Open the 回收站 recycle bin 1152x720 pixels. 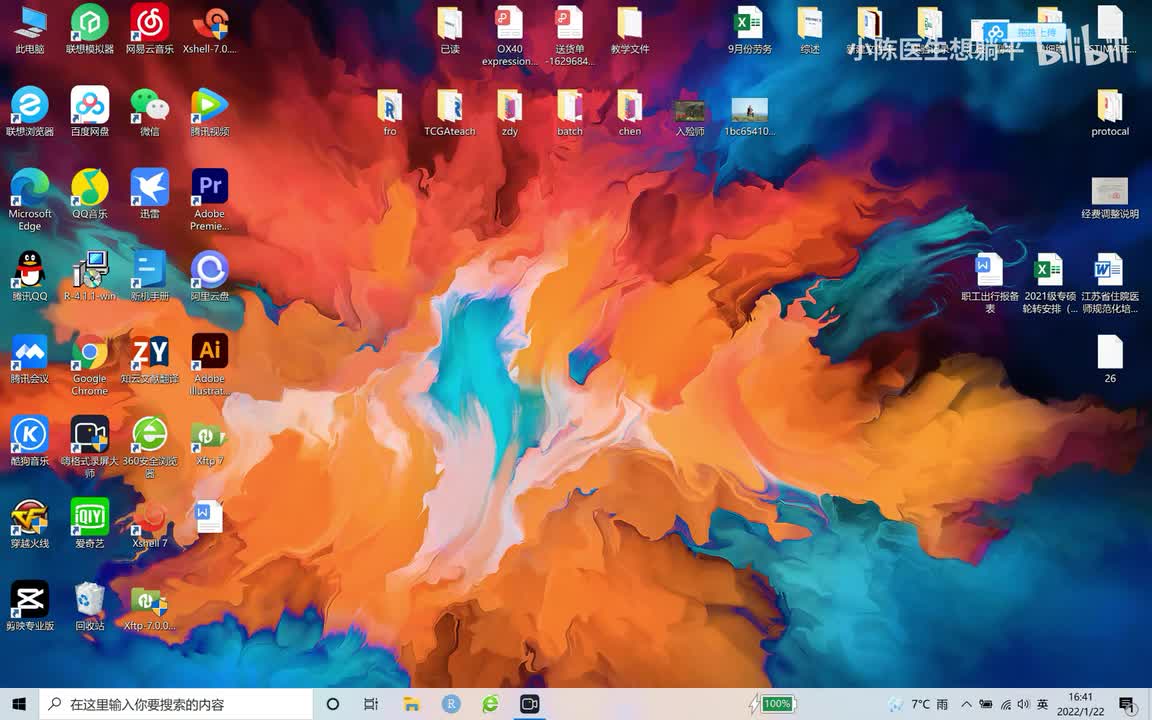pos(90,605)
